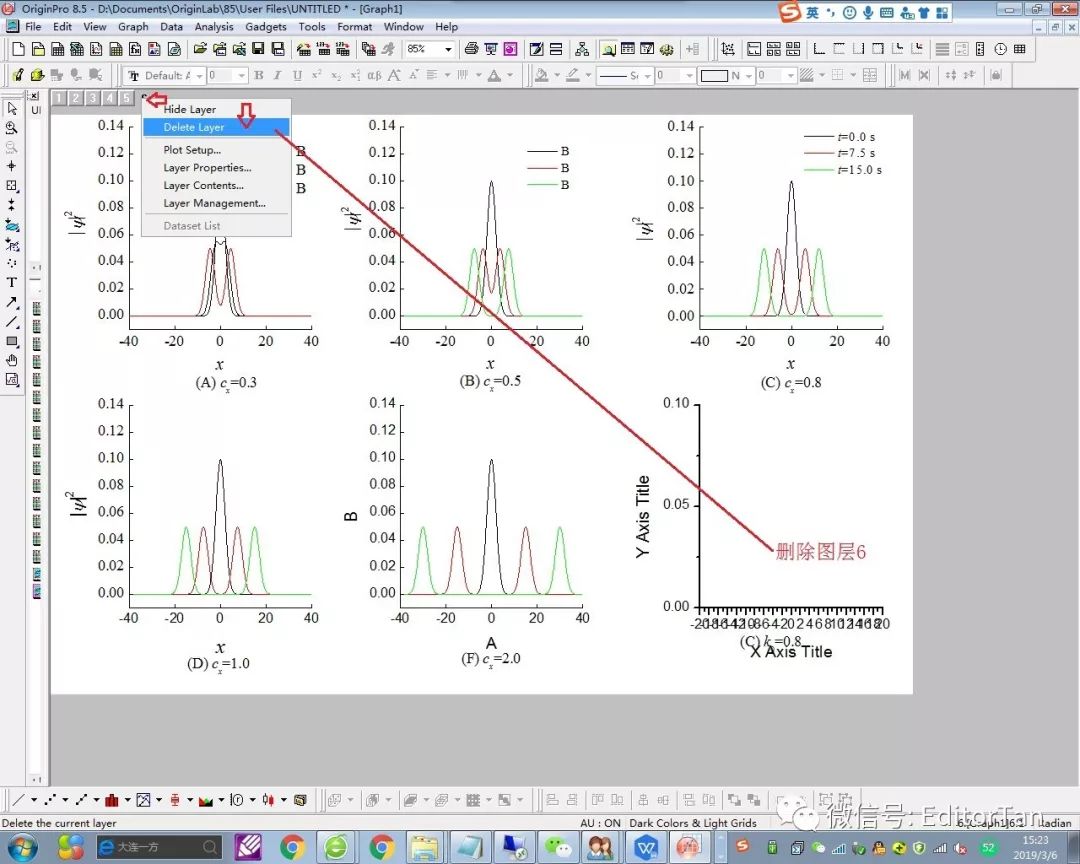Click the Save Project floppy icon
This screenshot has height=864, width=1080.
click(x=258, y=49)
